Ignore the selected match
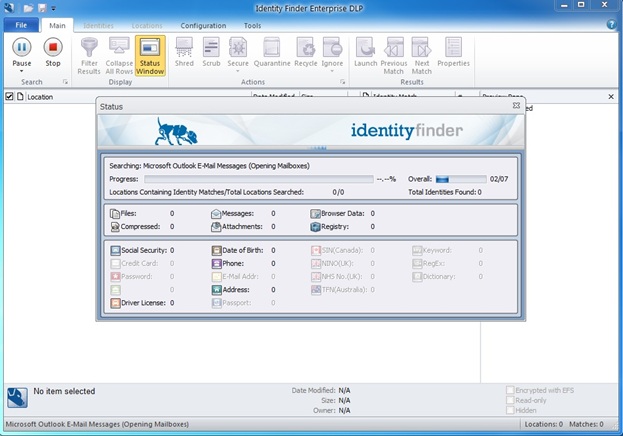The height and width of the screenshot is (436, 623). click(x=332, y=52)
